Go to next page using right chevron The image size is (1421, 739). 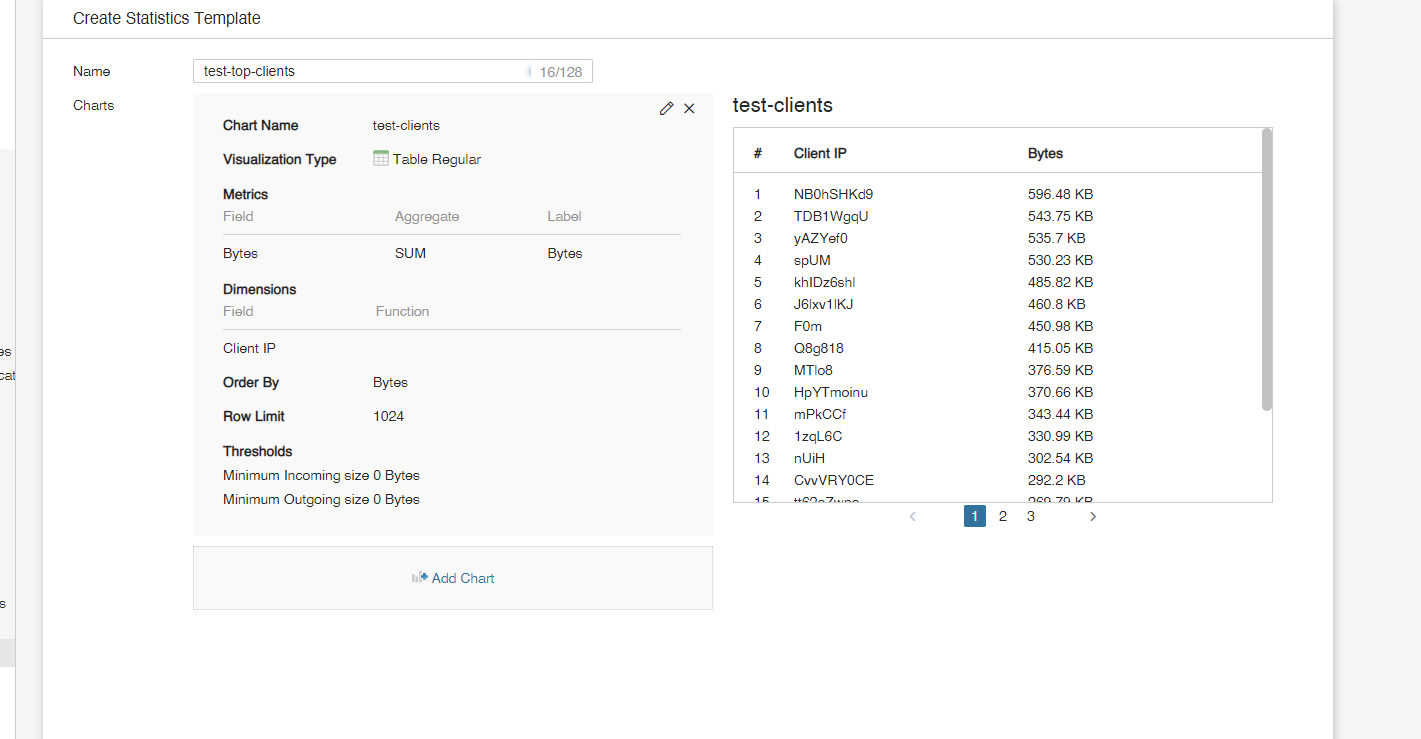click(x=1092, y=517)
